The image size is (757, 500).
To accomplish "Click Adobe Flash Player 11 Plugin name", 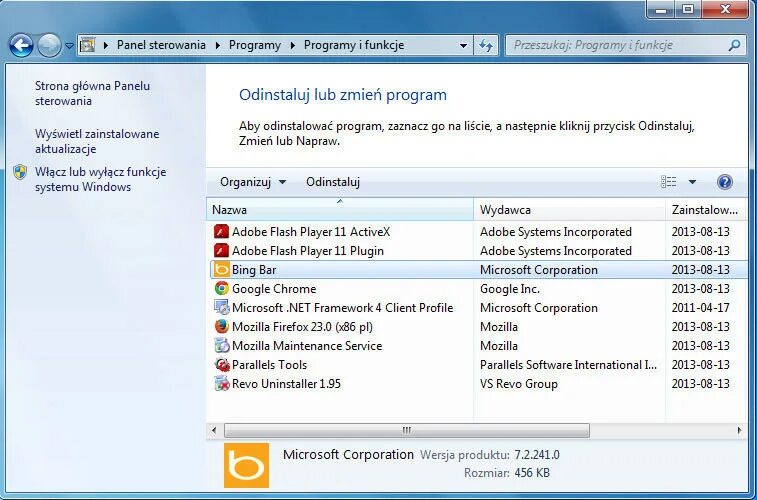I will click(308, 250).
